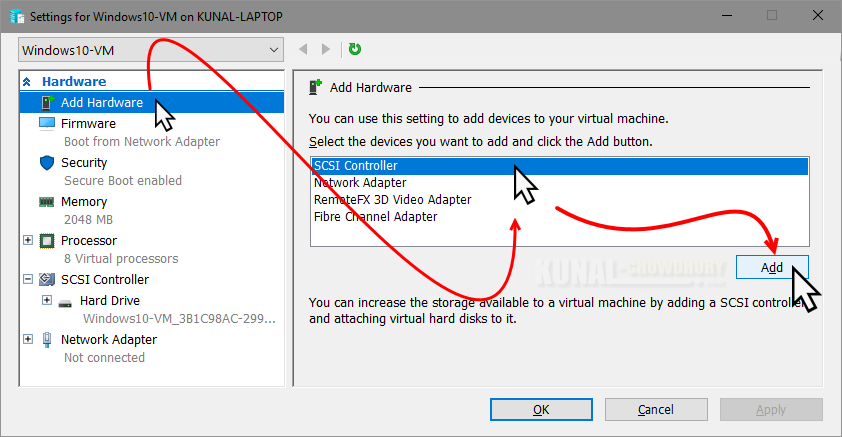The width and height of the screenshot is (842, 437).
Task: Click the SCSI Controller icon in tree
Action: (47, 279)
